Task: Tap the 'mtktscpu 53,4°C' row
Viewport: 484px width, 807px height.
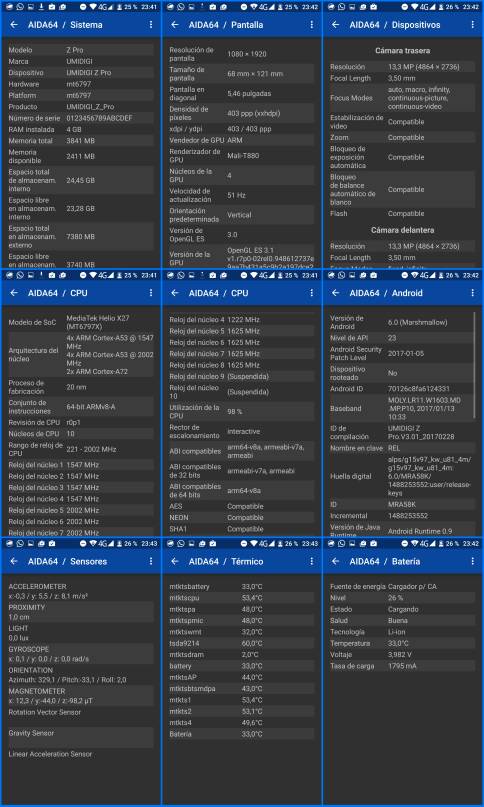Action: (241, 598)
